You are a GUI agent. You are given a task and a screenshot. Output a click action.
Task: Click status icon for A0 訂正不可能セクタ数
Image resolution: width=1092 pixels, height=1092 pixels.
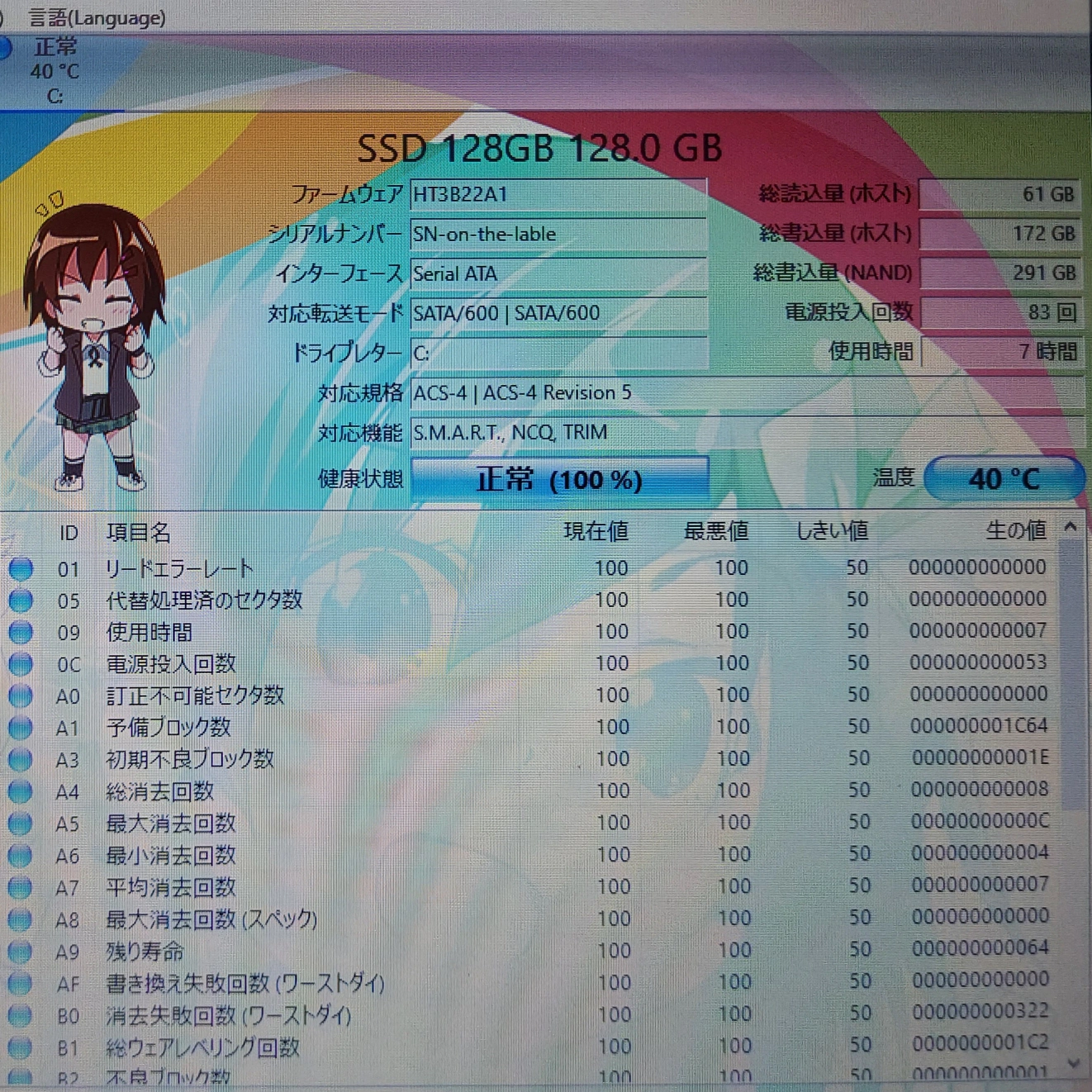point(21,696)
